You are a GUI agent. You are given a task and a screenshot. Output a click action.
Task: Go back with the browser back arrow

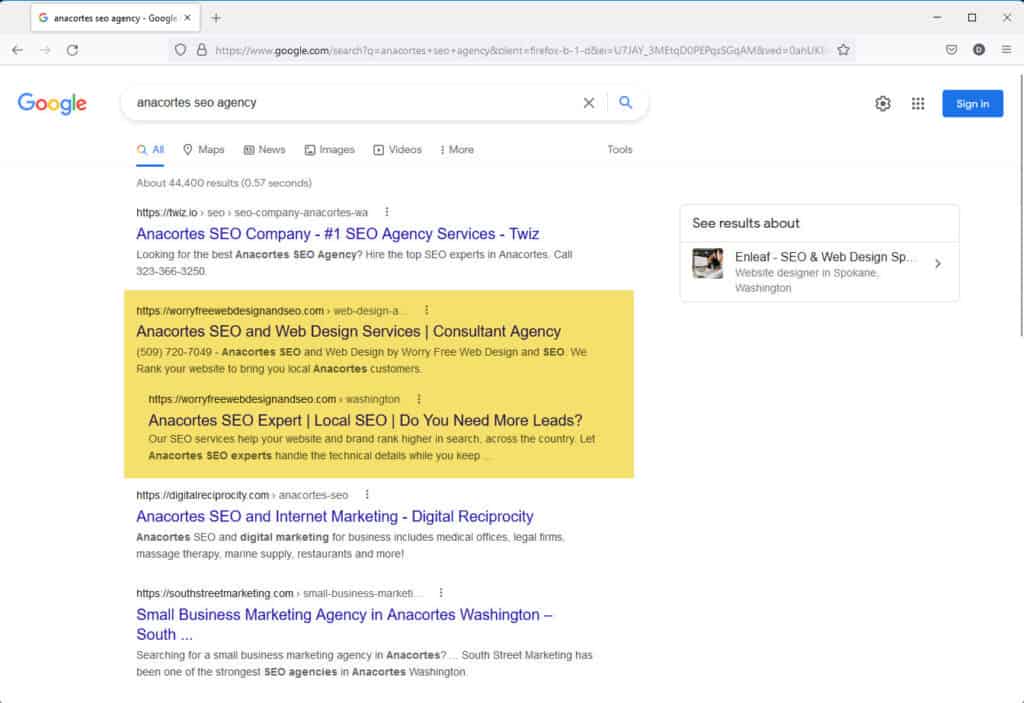point(18,50)
